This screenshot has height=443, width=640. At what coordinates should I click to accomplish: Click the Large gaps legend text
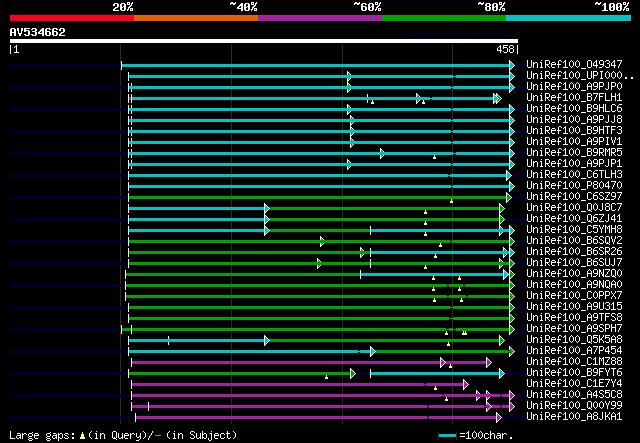point(123,435)
